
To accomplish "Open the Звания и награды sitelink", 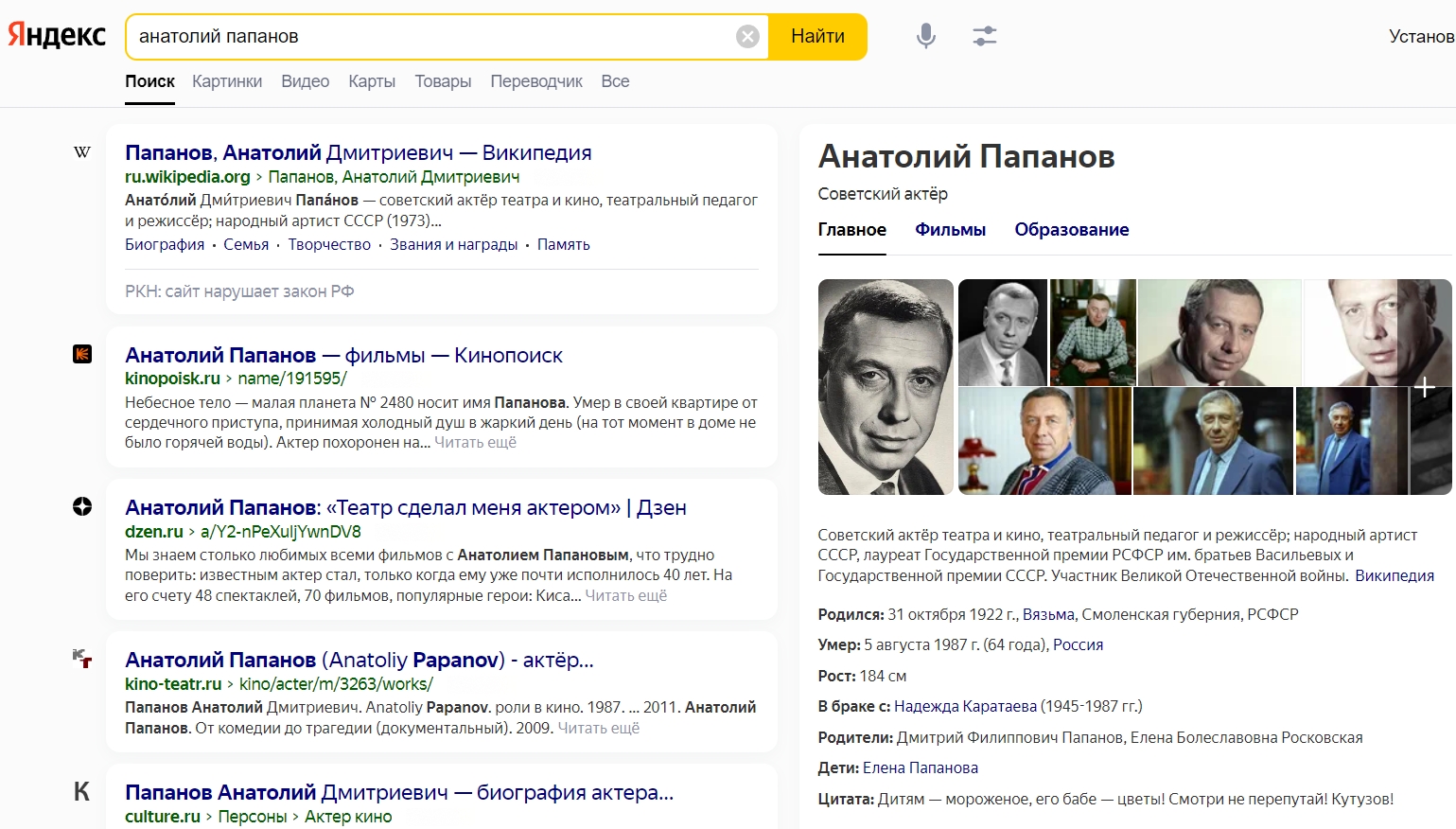I will click(x=454, y=244).
